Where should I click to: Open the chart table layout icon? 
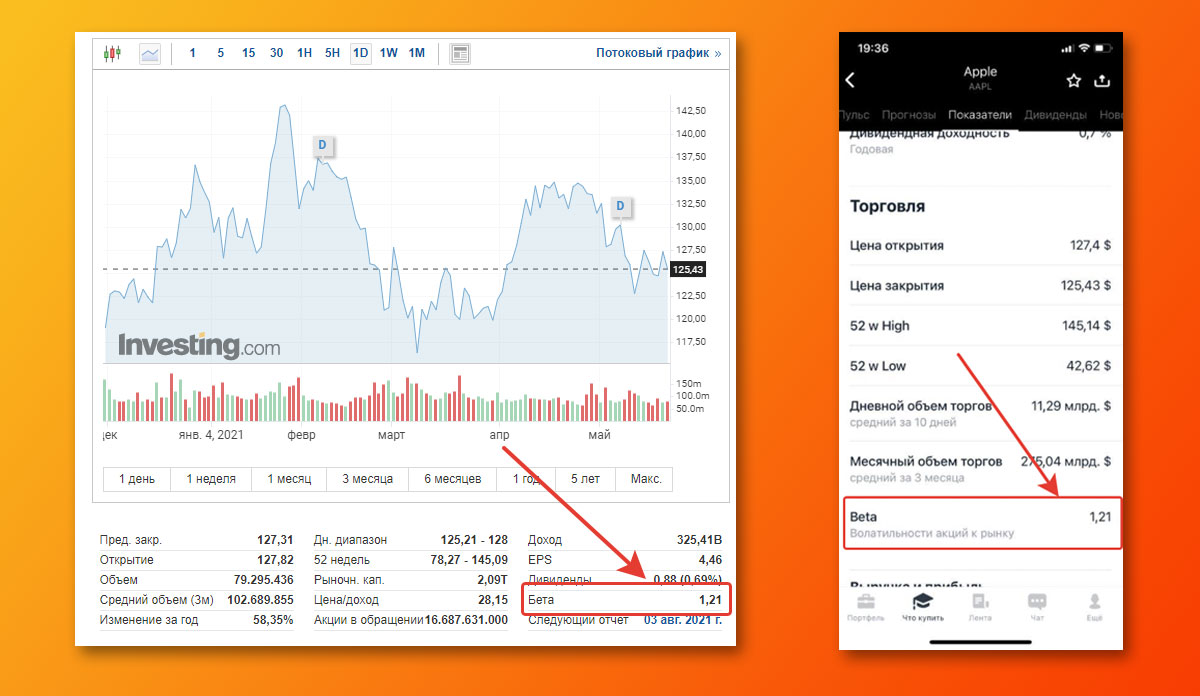460,53
